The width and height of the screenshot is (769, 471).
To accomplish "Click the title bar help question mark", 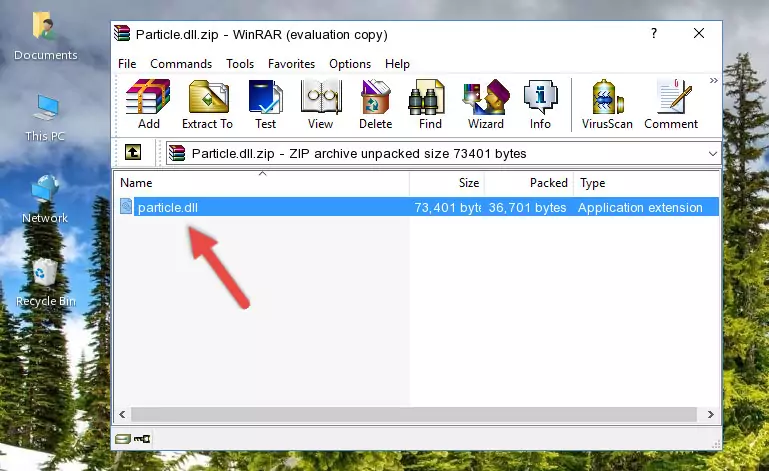I will tap(654, 33).
